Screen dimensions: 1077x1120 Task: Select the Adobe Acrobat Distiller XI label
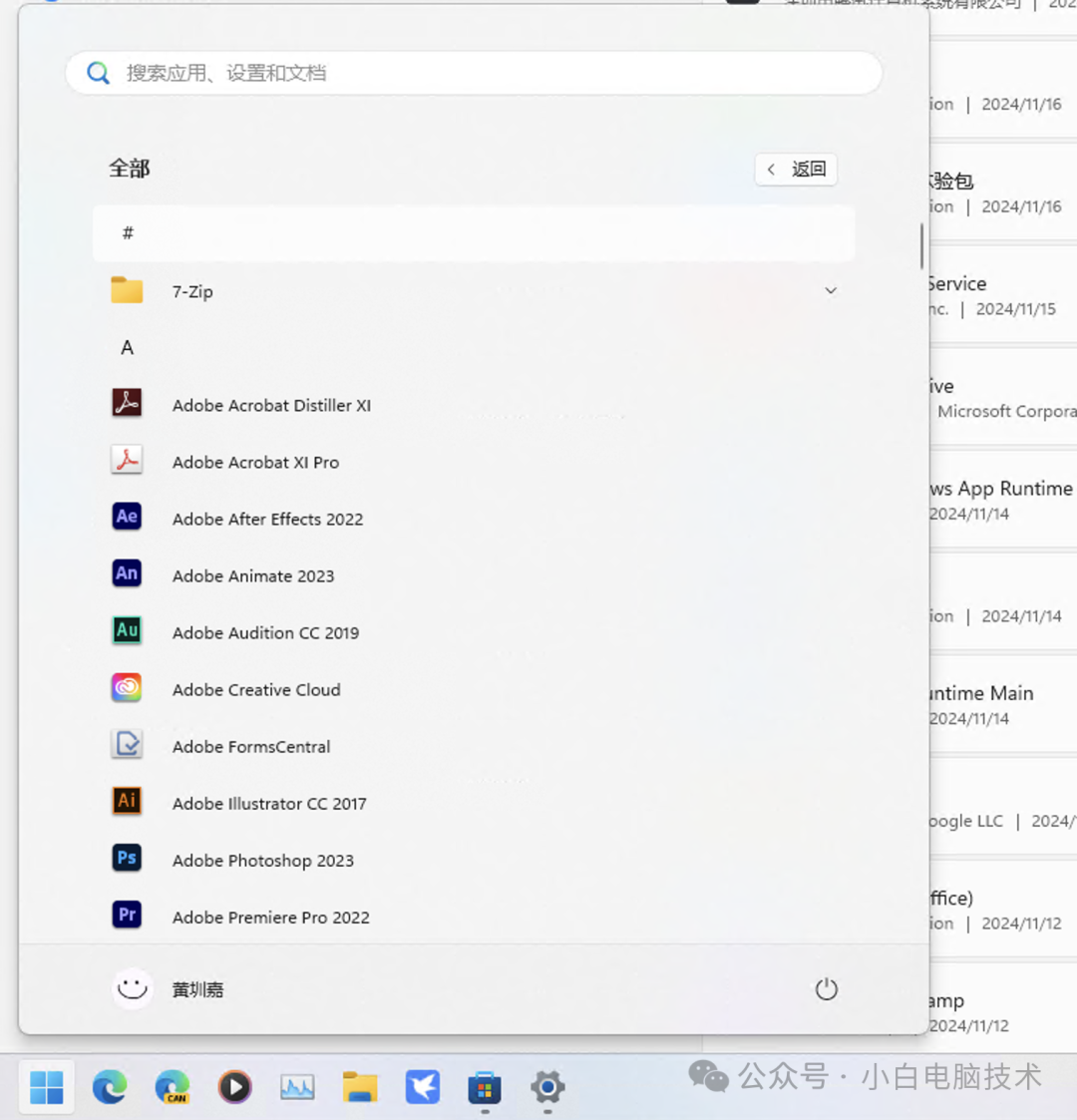[271, 406]
